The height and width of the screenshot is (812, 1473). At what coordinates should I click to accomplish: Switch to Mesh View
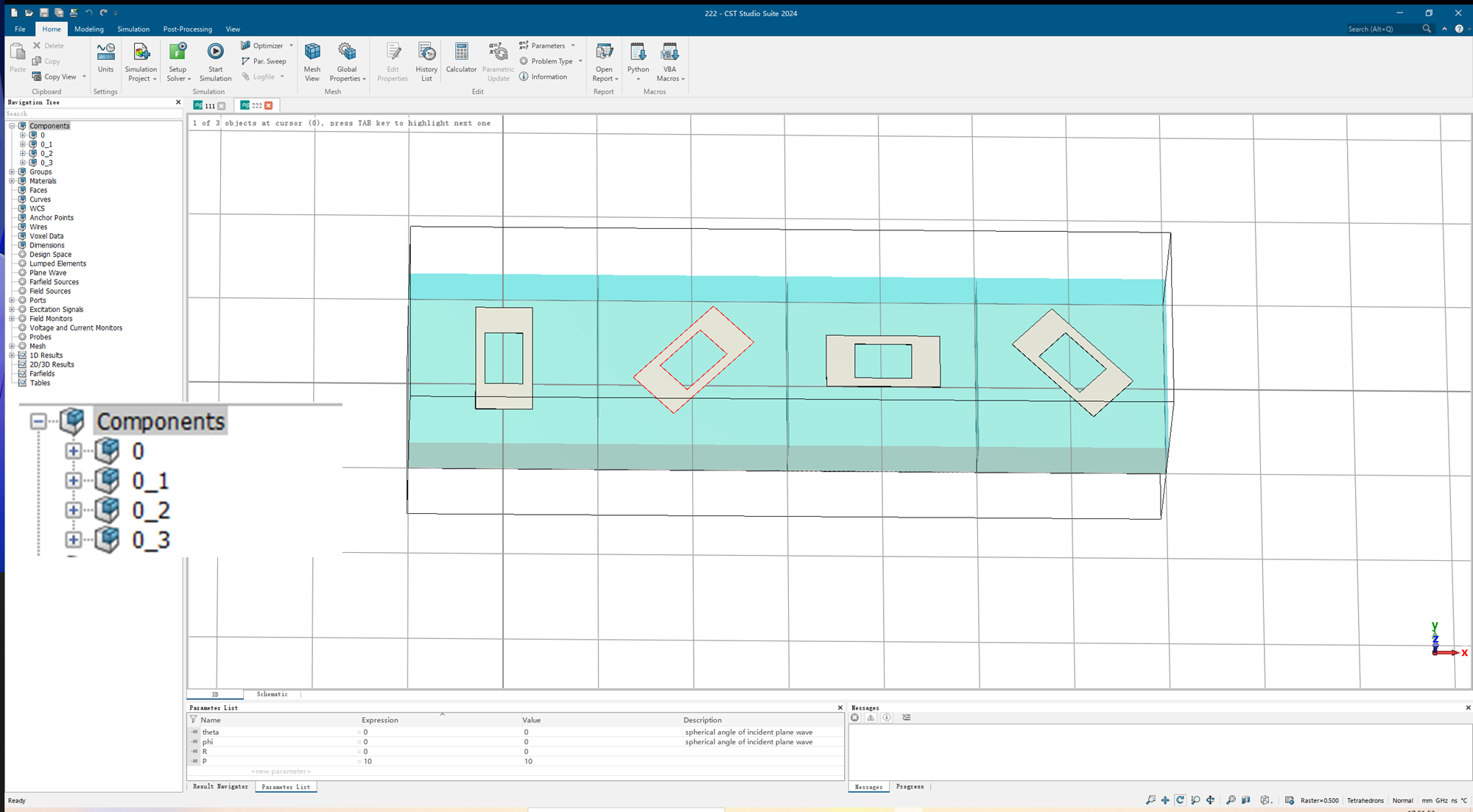pyautogui.click(x=312, y=62)
